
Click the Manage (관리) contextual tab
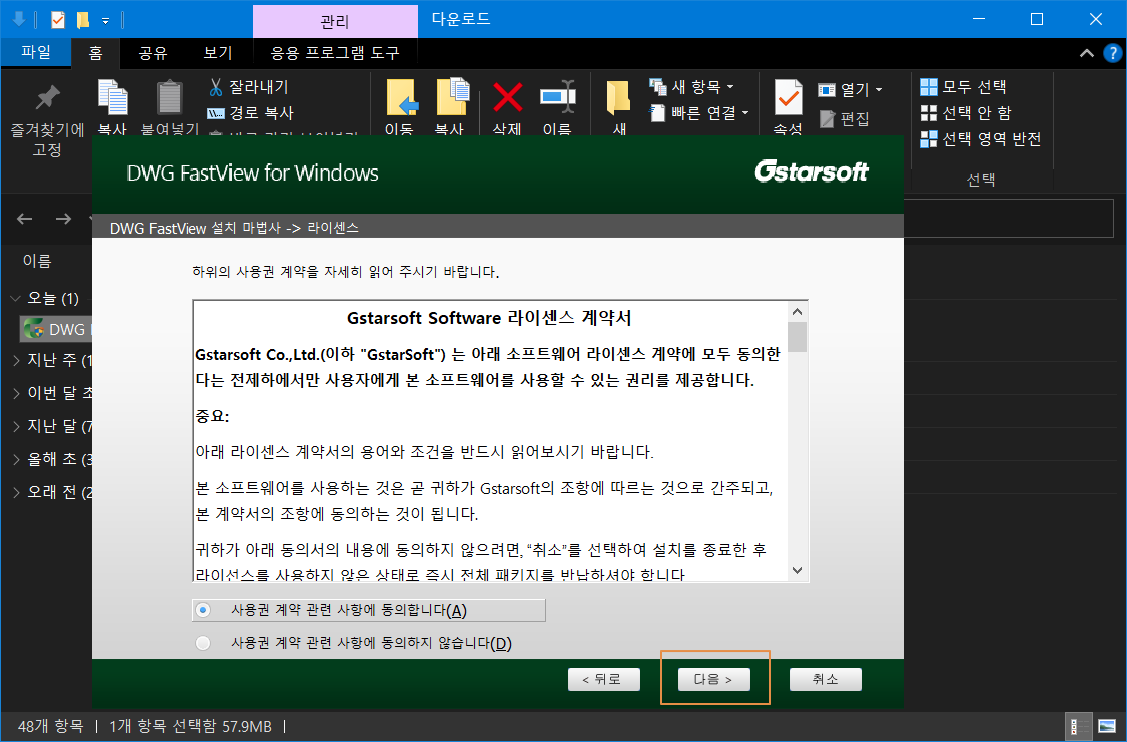click(335, 22)
